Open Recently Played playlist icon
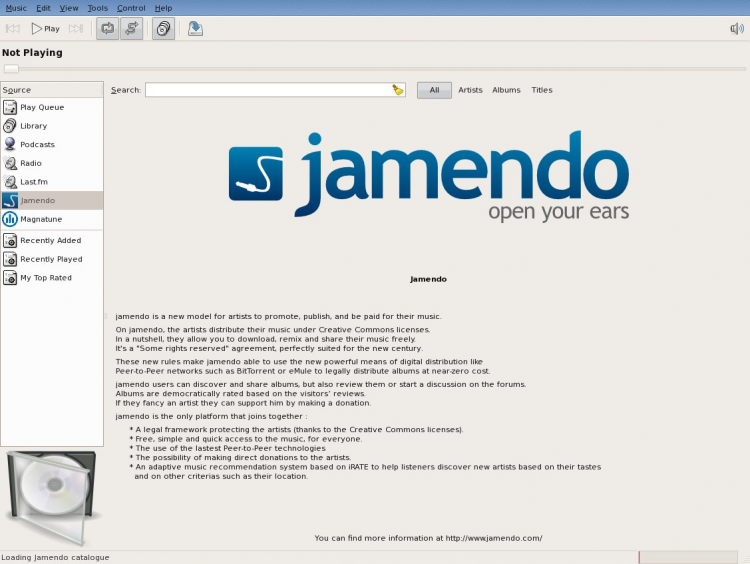The width and height of the screenshot is (750, 564). click(10, 259)
